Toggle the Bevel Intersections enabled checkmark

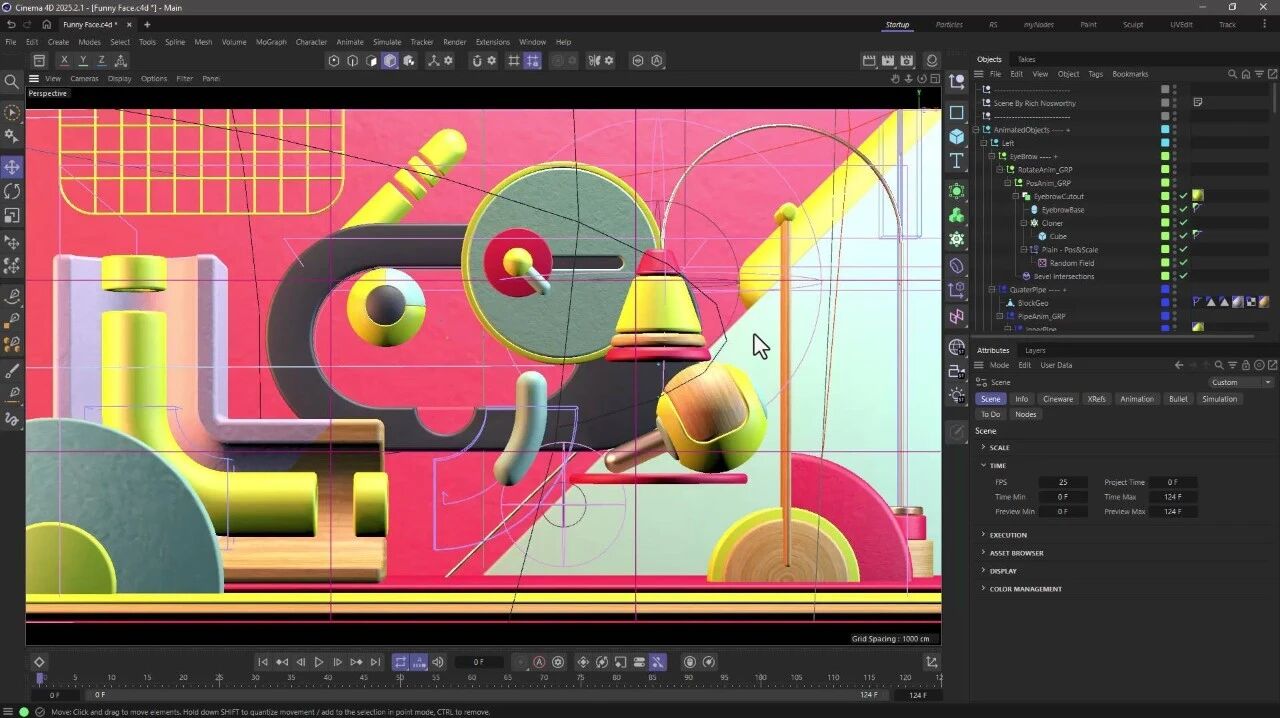click(1184, 276)
